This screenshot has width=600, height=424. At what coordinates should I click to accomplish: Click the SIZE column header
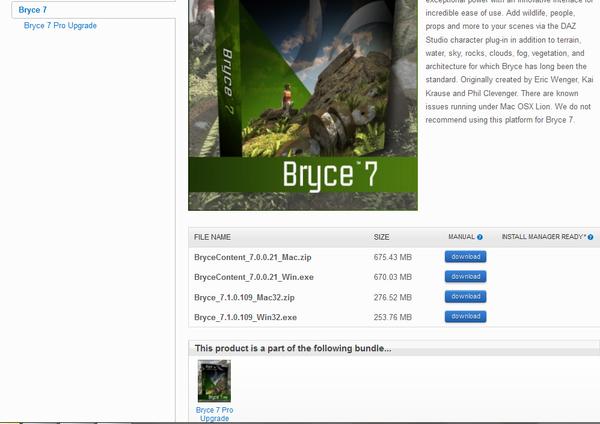tap(382, 237)
